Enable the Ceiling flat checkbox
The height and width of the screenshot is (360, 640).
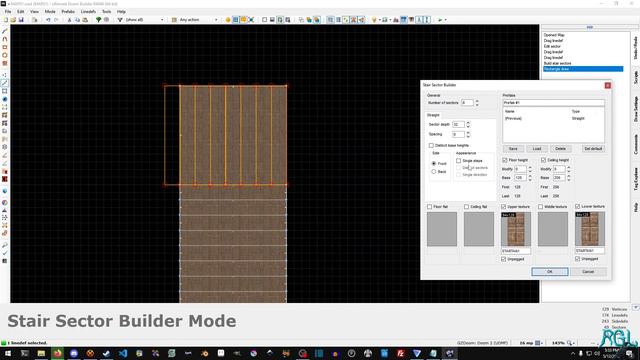467,207
